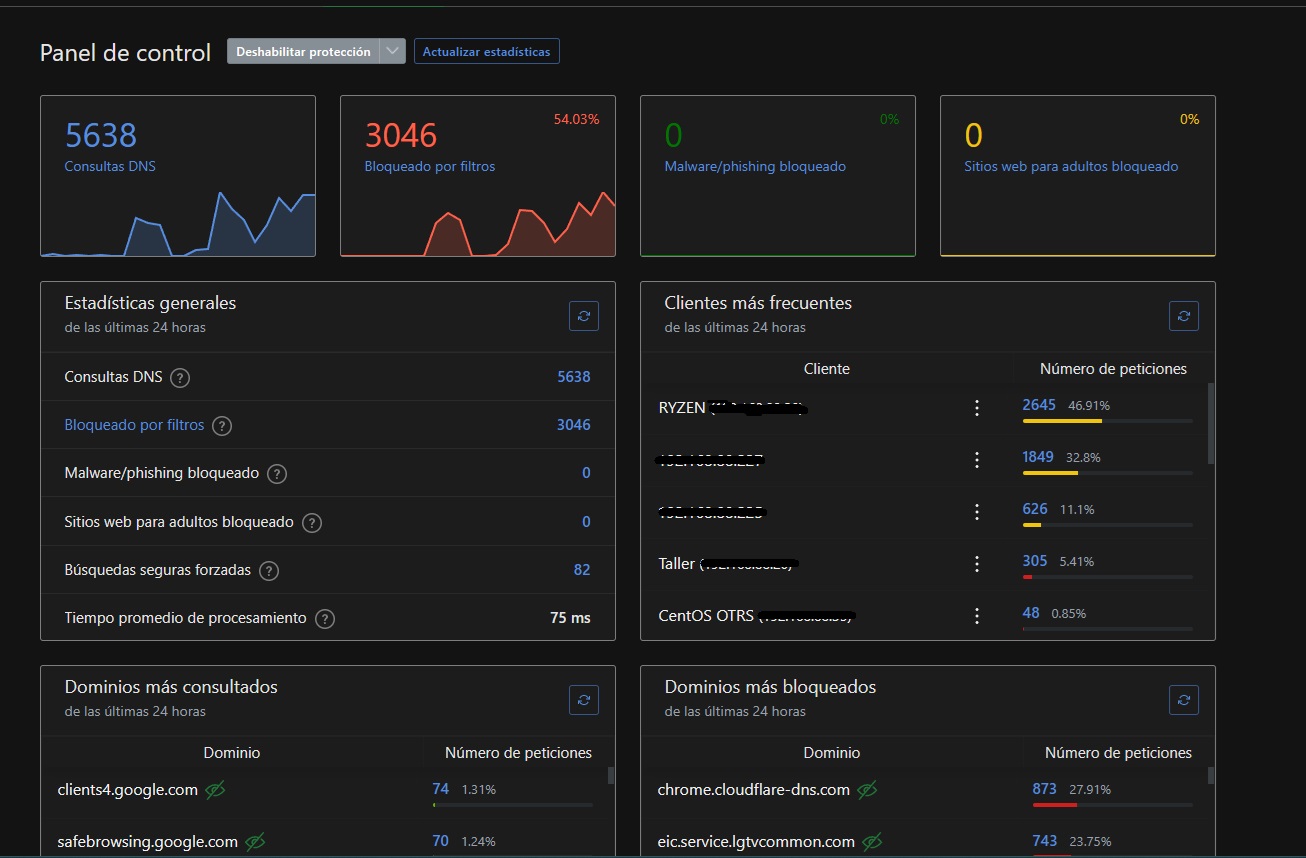Refresh the Dominios más consultados panel

[584, 700]
